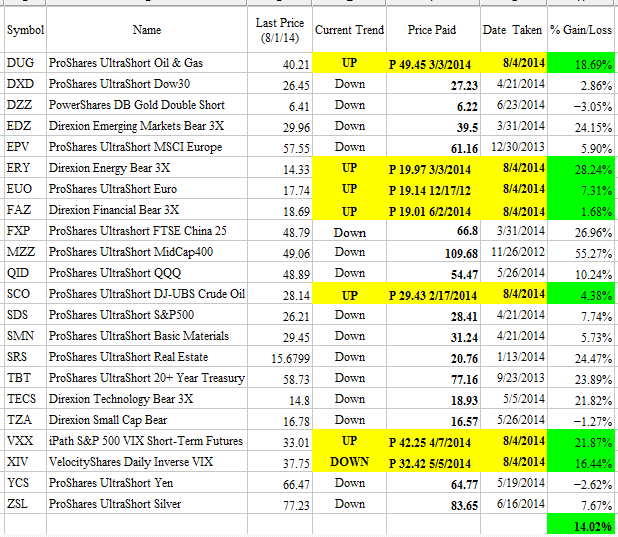Screen dimensions: 618x537
Task: Click the -1.27% loss cell
Action: pos(581,420)
